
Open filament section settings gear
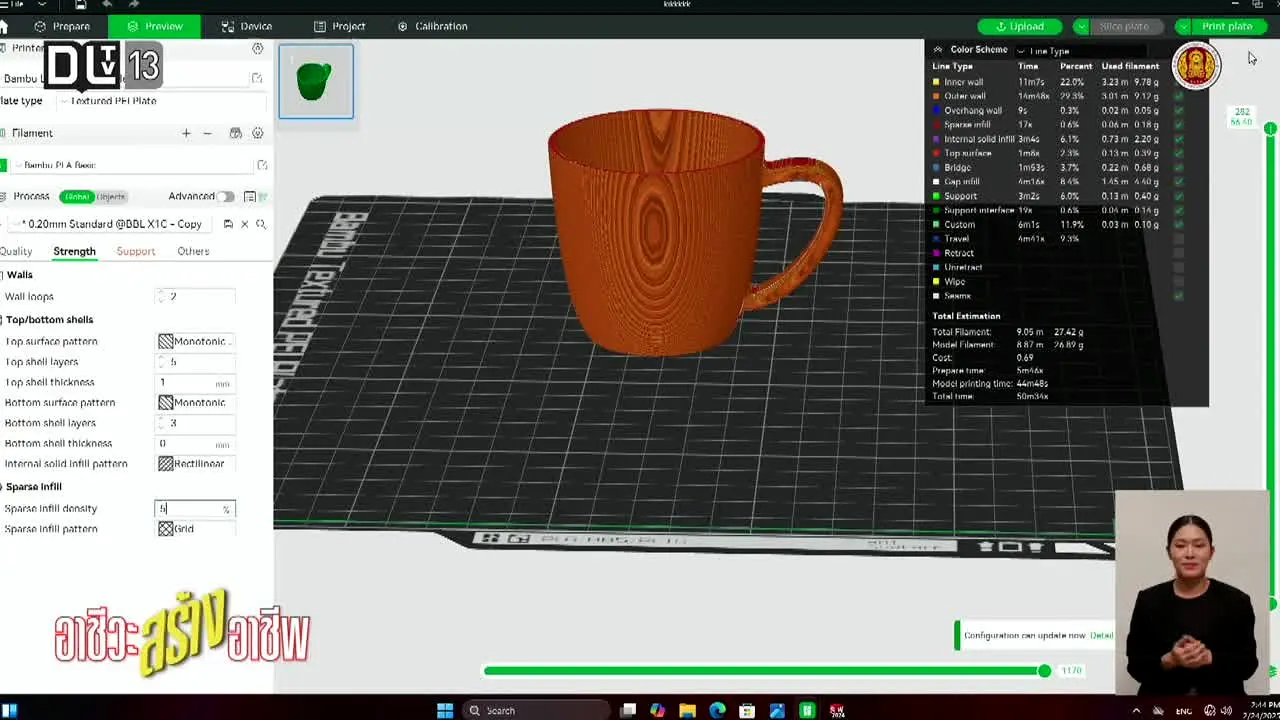coord(258,133)
